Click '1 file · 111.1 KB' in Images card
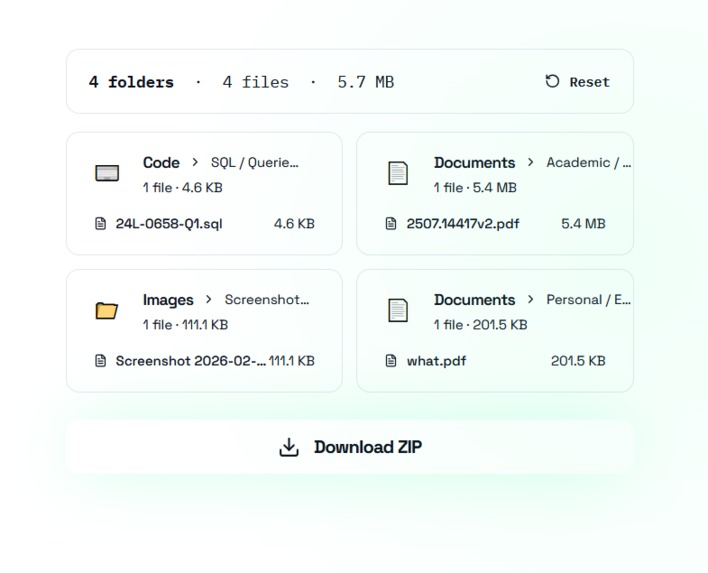Viewport: 708px width, 573px height. click(x=186, y=325)
